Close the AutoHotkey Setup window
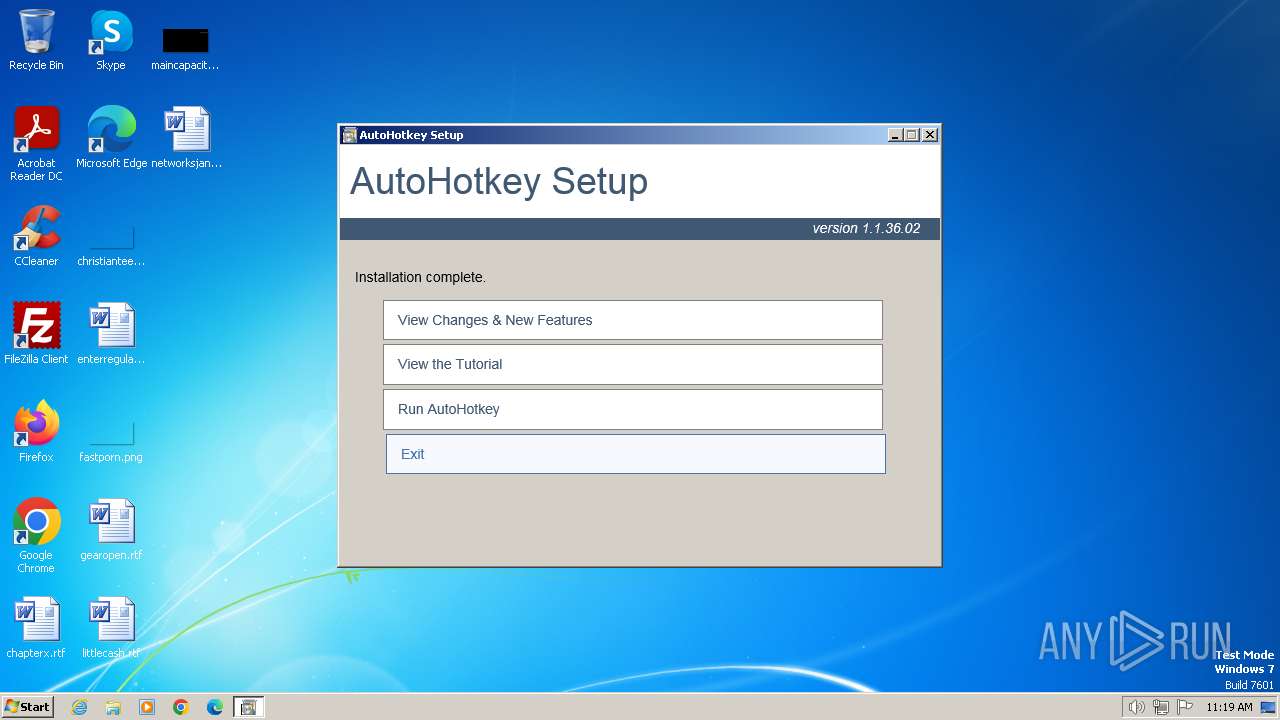This screenshot has width=1280, height=720. [929, 135]
